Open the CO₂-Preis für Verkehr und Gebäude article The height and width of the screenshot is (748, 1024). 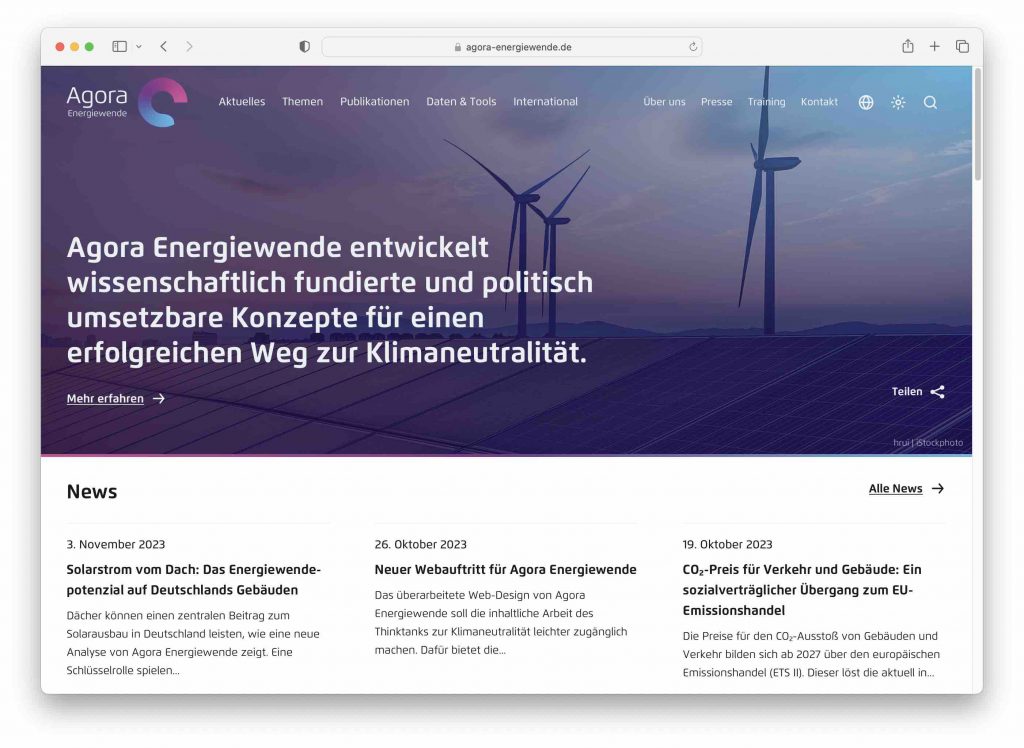click(x=802, y=590)
